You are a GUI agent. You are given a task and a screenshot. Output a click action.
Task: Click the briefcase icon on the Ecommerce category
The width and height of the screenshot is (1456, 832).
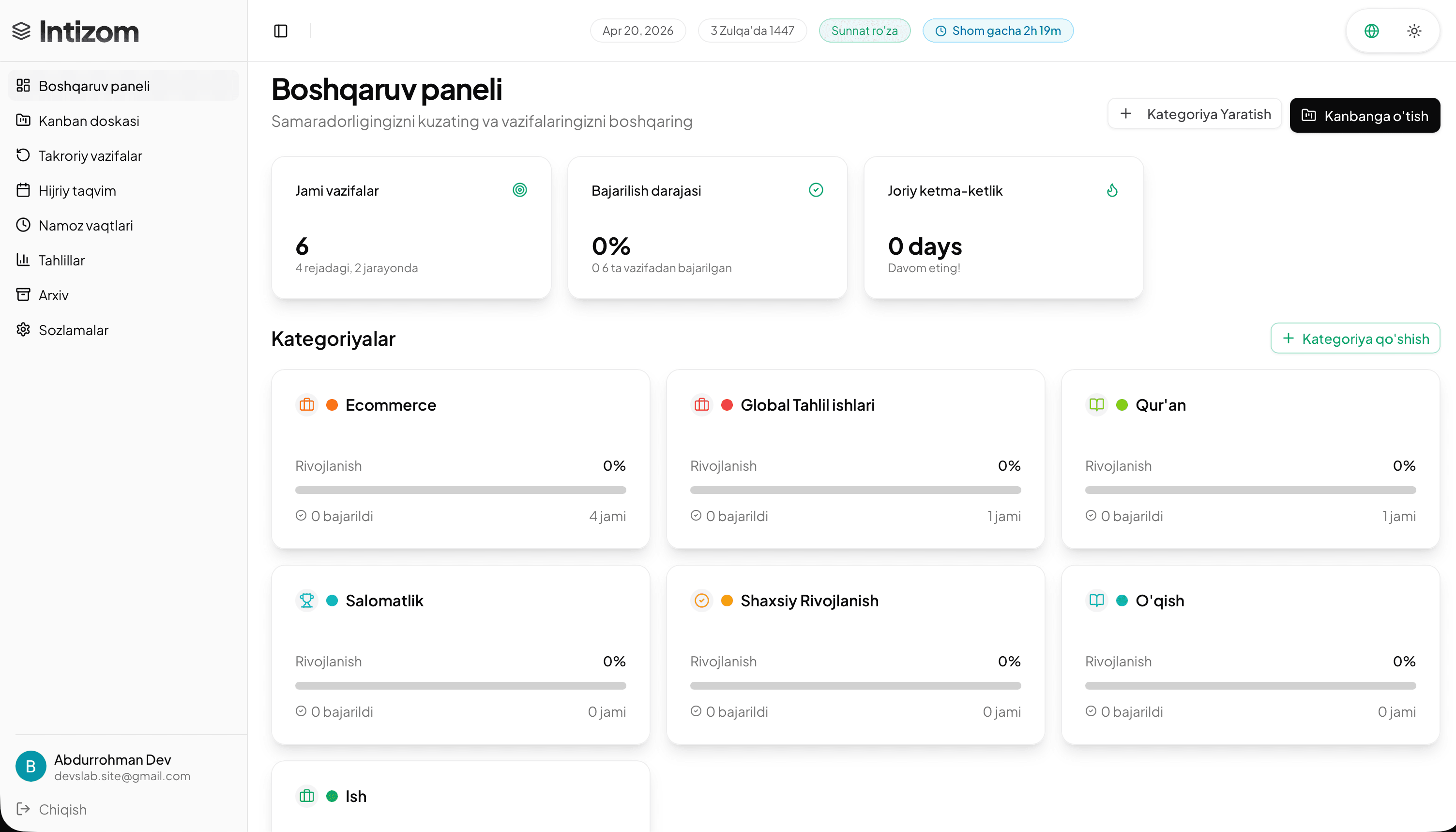(307, 404)
